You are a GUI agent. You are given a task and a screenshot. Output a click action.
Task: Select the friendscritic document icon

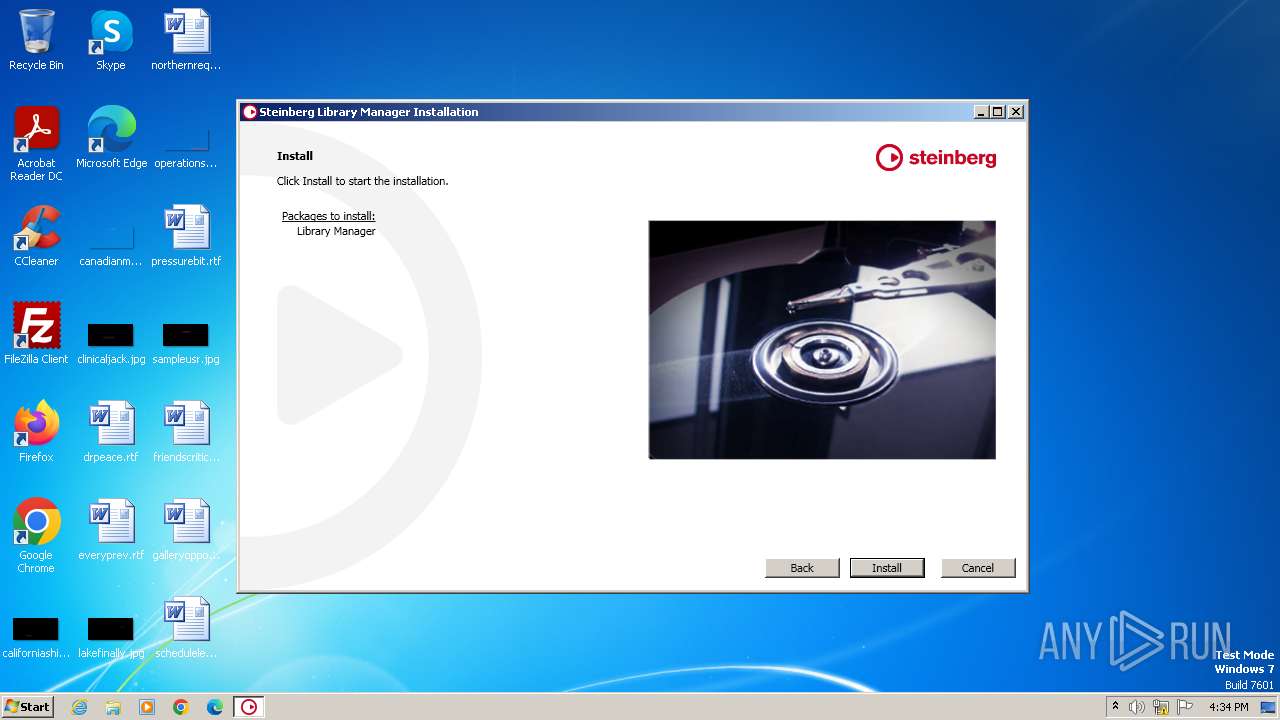pos(186,432)
